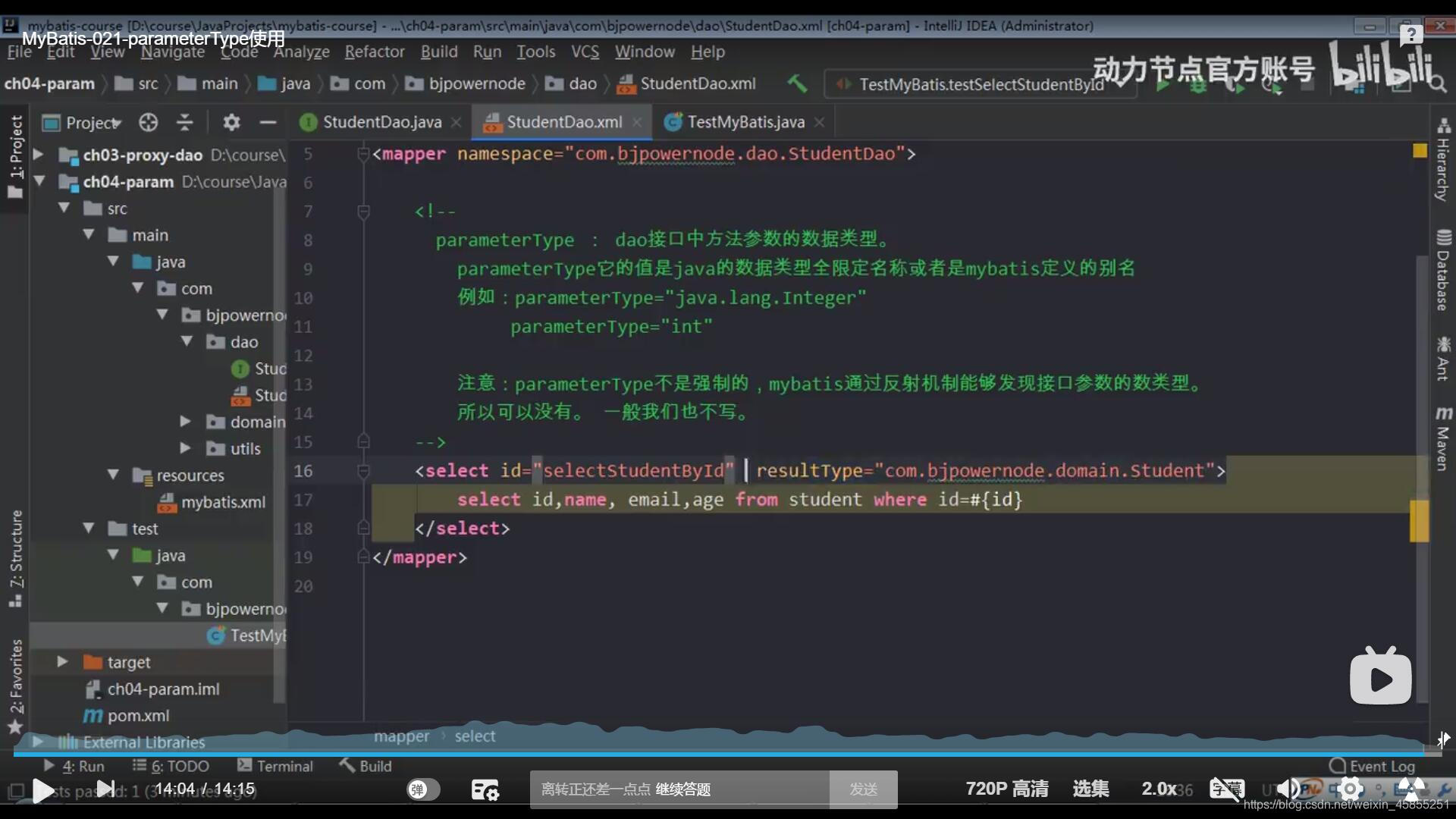1456x819 pixels.
Task: Collapse the dao package node
Action: click(x=187, y=341)
